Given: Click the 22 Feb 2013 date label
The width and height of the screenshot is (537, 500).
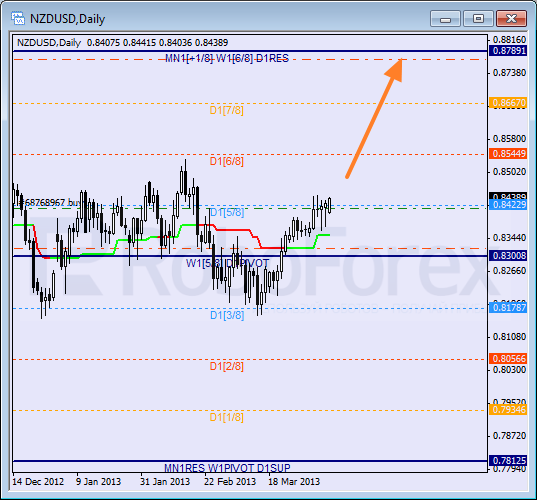Looking at the screenshot, I should pos(230,482).
